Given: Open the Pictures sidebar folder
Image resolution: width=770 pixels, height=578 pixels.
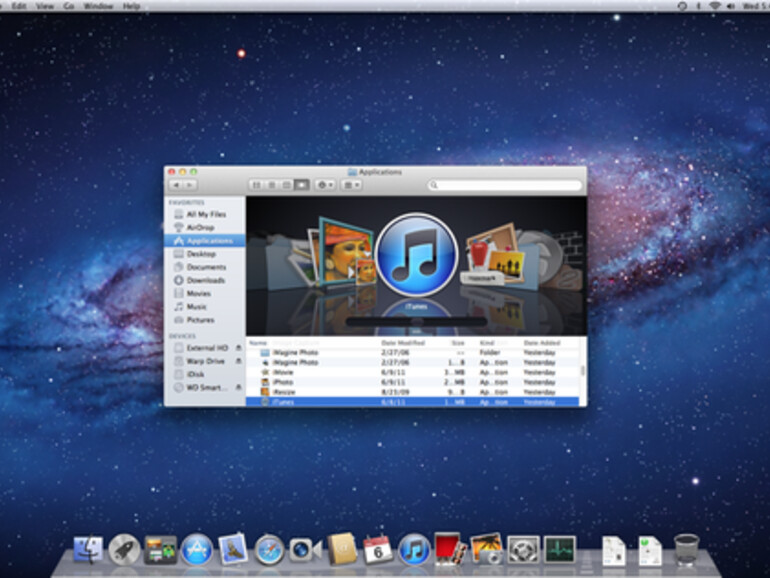Looking at the screenshot, I should [x=205, y=320].
